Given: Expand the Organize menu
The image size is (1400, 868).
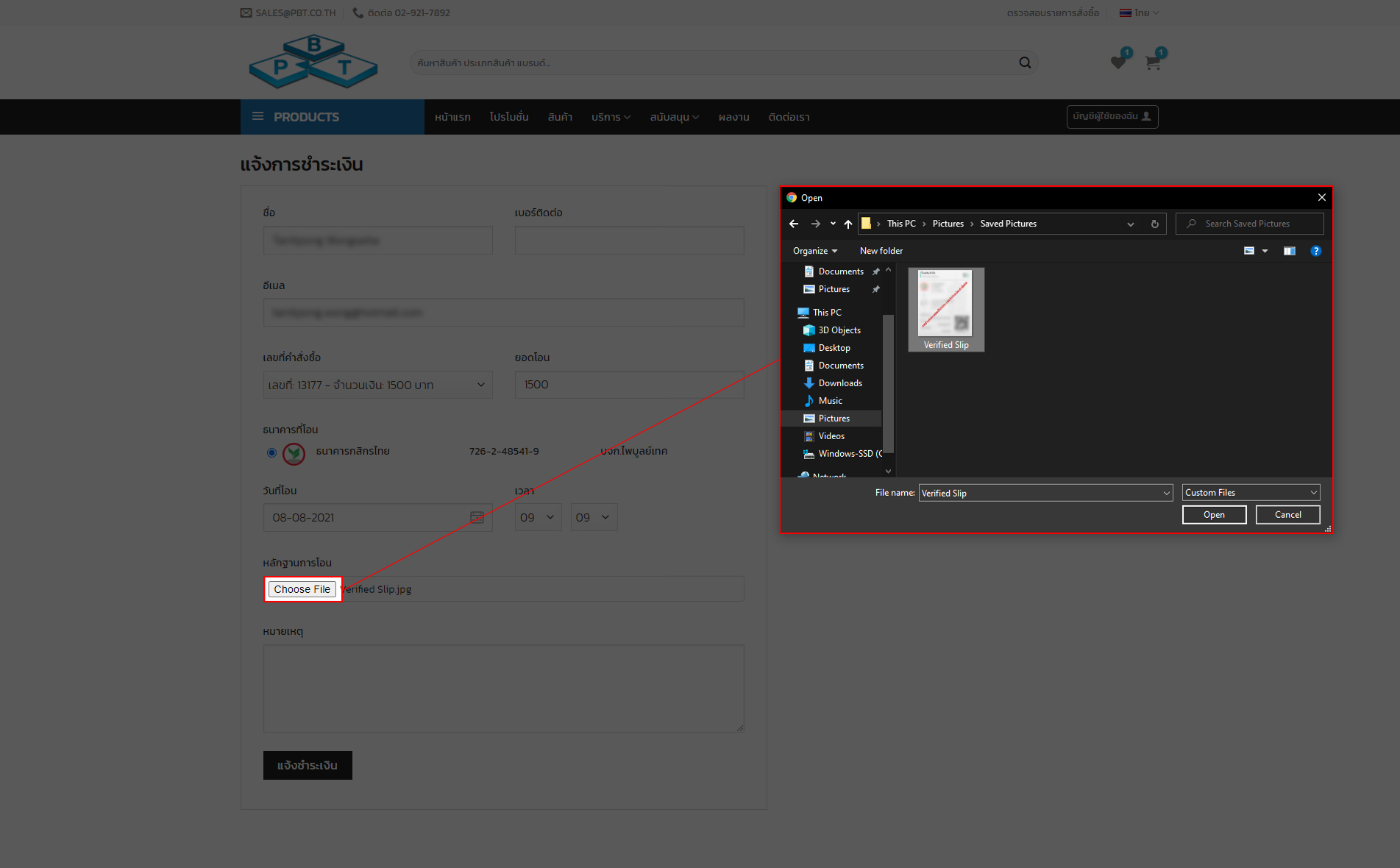Looking at the screenshot, I should pos(814,251).
